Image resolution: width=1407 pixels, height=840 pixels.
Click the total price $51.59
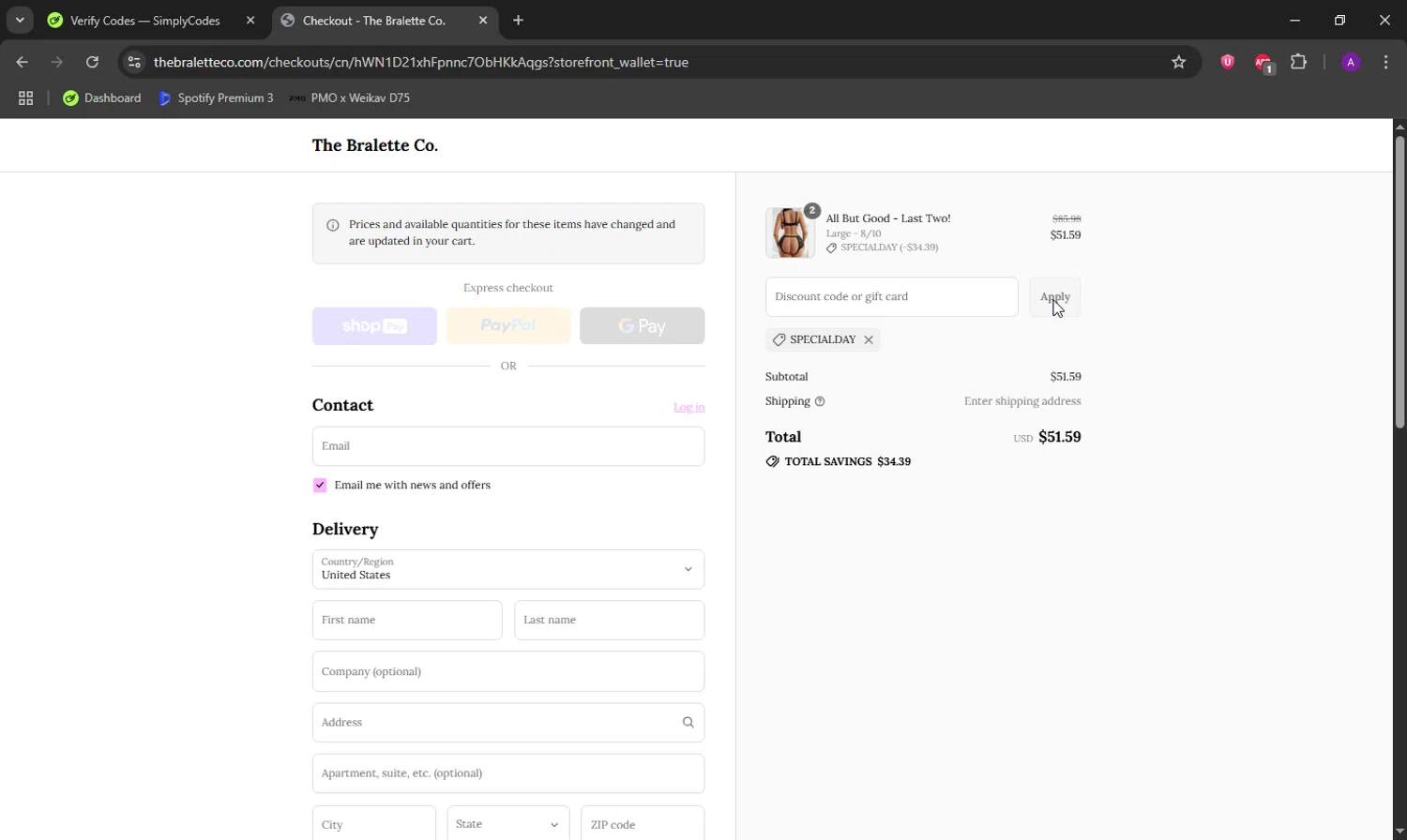click(1060, 437)
